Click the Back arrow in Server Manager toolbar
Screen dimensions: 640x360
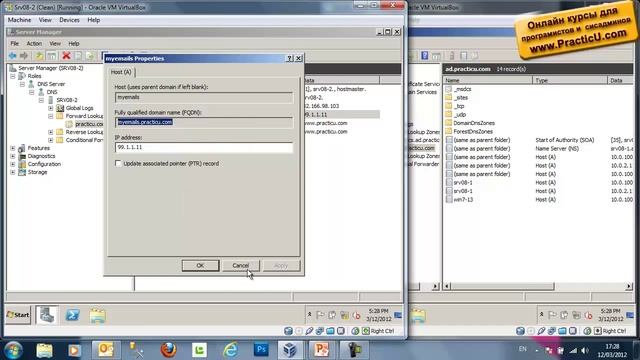[x=13, y=56]
